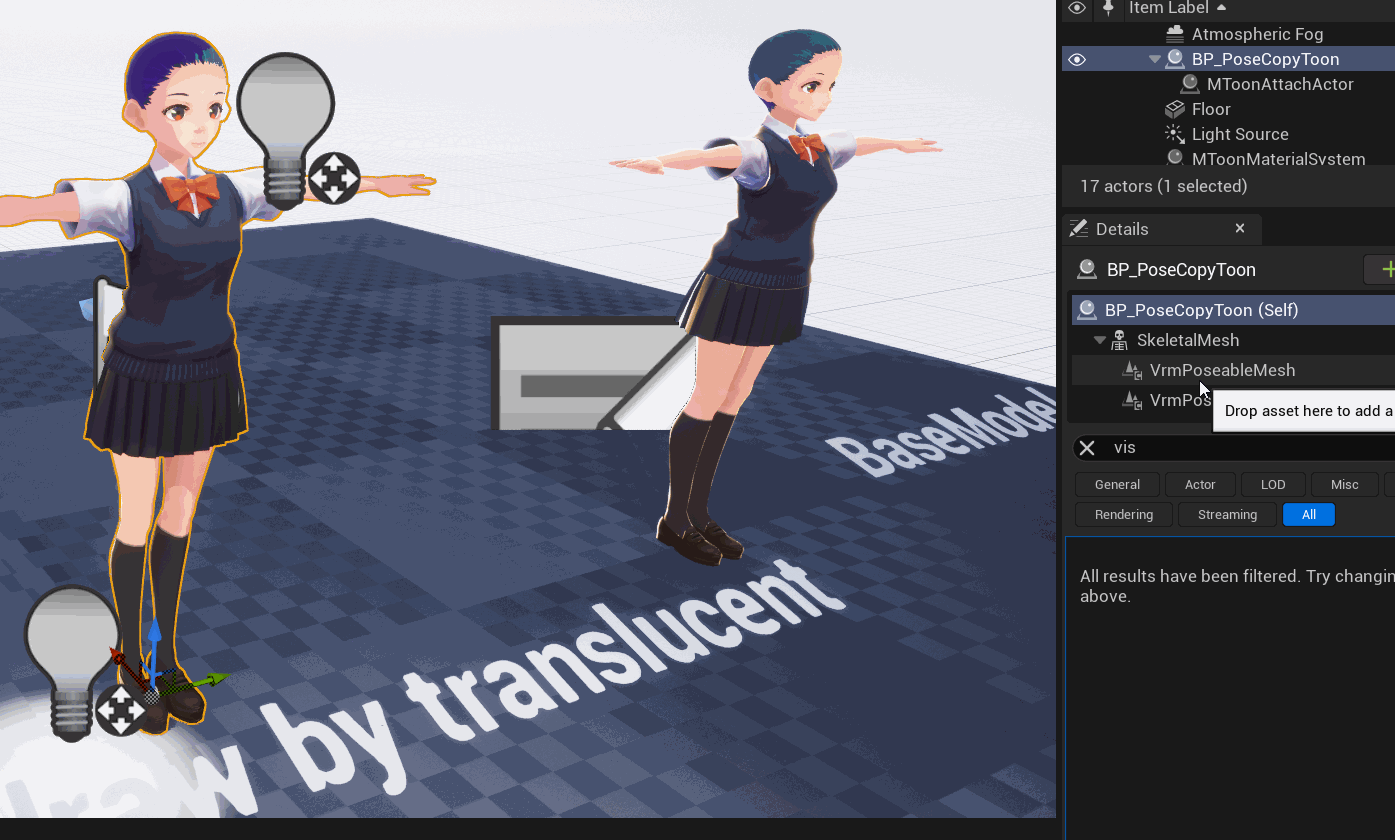The height and width of the screenshot is (840, 1395).
Task: Toggle the Streaming category filter
Action: [1227, 515]
